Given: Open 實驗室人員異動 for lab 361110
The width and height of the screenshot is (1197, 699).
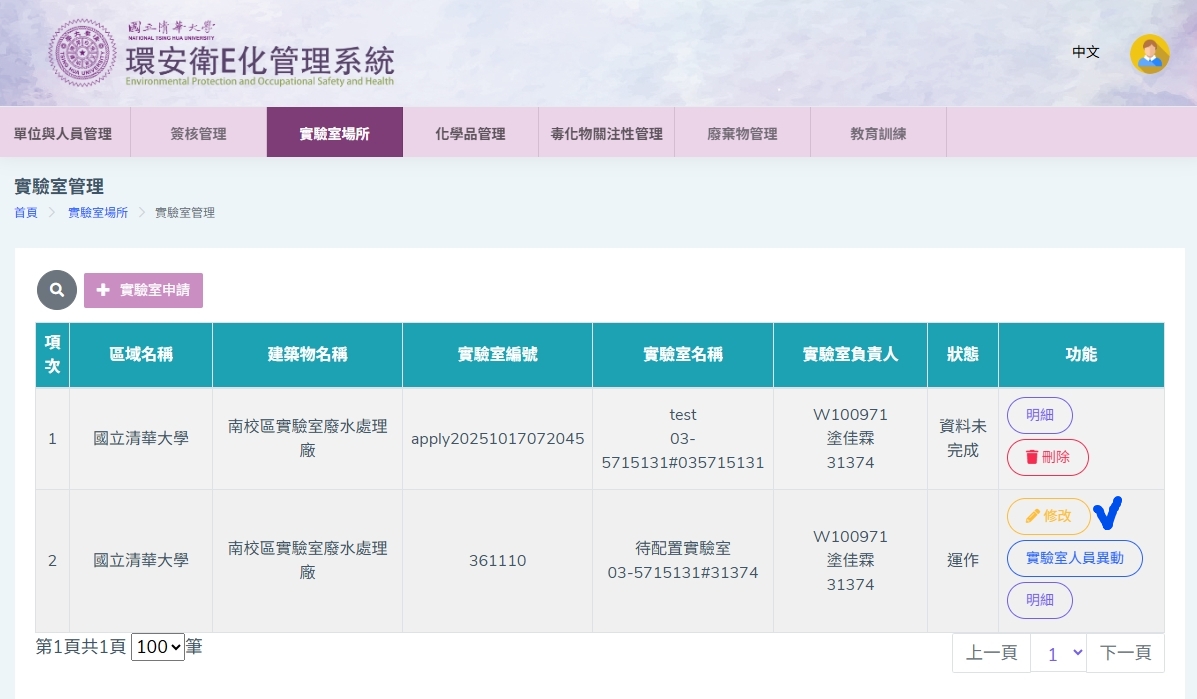Looking at the screenshot, I should [x=1074, y=558].
